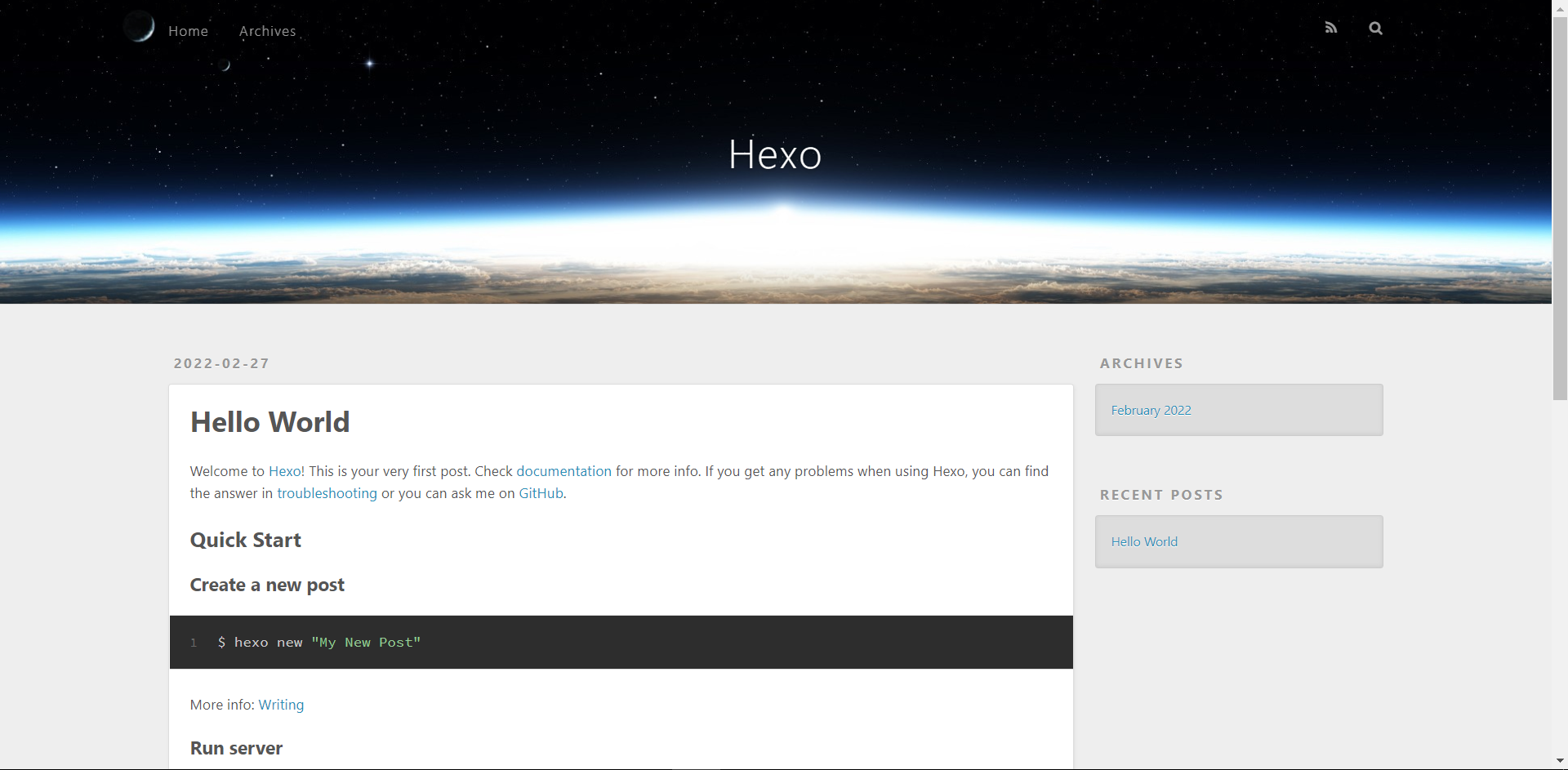
Task: Click the Quick Start heading
Action: click(x=246, y=540)
